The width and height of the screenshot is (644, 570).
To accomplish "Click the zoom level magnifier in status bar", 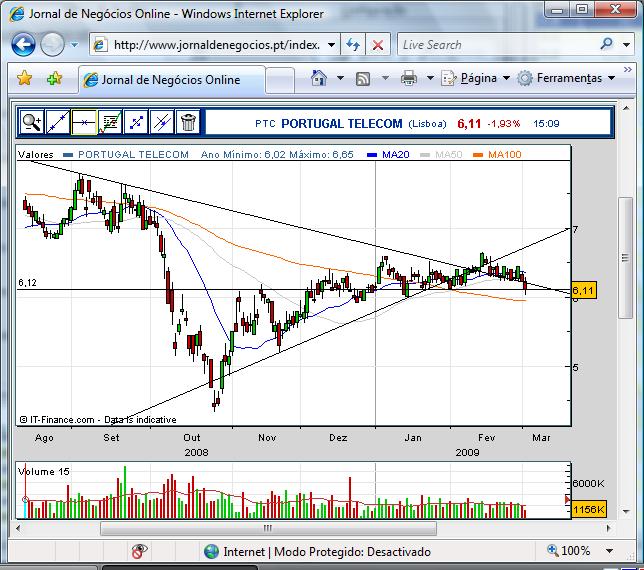I will [552, 550].
